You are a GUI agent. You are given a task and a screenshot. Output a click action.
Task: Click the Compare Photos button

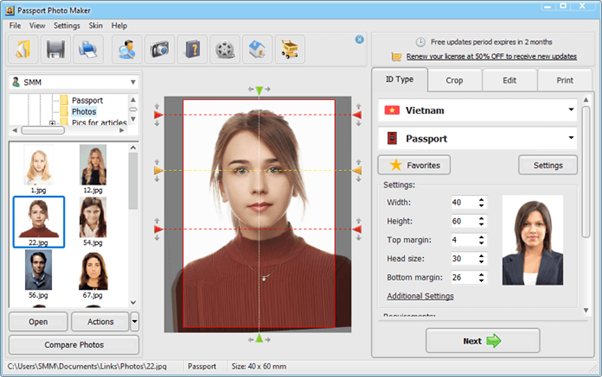click(x=74, y=345)
